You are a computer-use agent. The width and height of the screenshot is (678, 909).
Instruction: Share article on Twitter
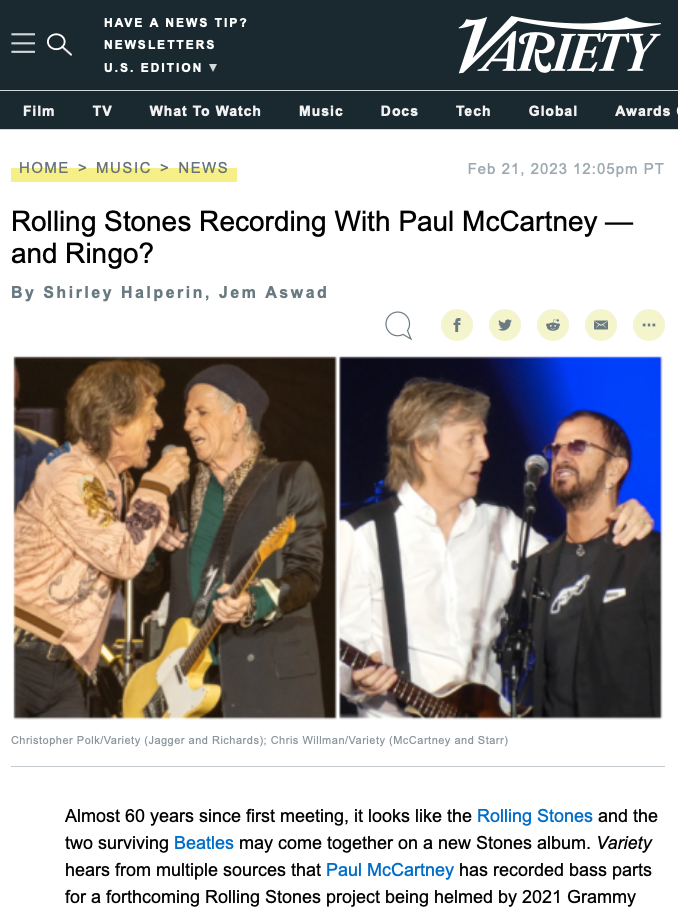pyautogui.click(x=505, y=325)
